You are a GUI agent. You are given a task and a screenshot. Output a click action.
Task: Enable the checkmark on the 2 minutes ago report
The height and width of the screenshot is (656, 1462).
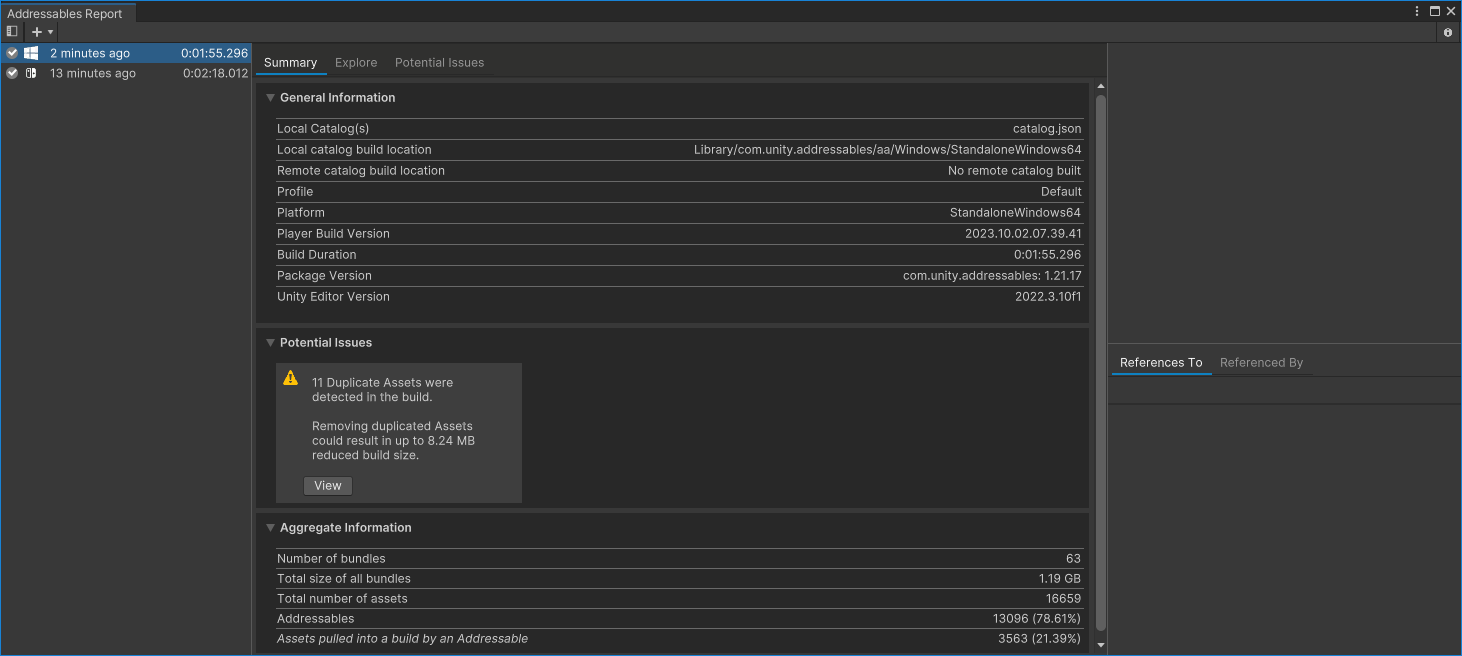(11, 52)
